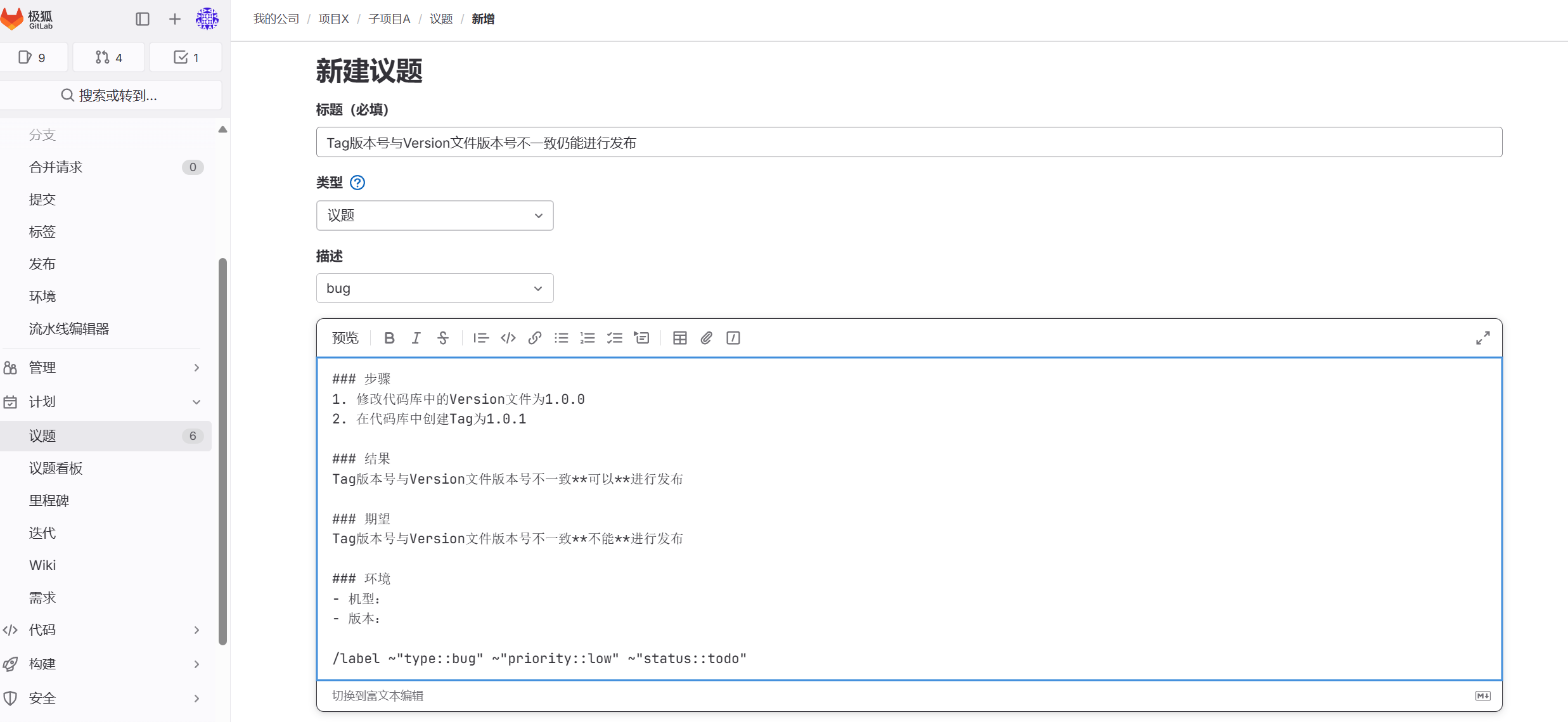Open the bug description template dropdown
The width and height of the screenshot is (1568, 722).
434,288
